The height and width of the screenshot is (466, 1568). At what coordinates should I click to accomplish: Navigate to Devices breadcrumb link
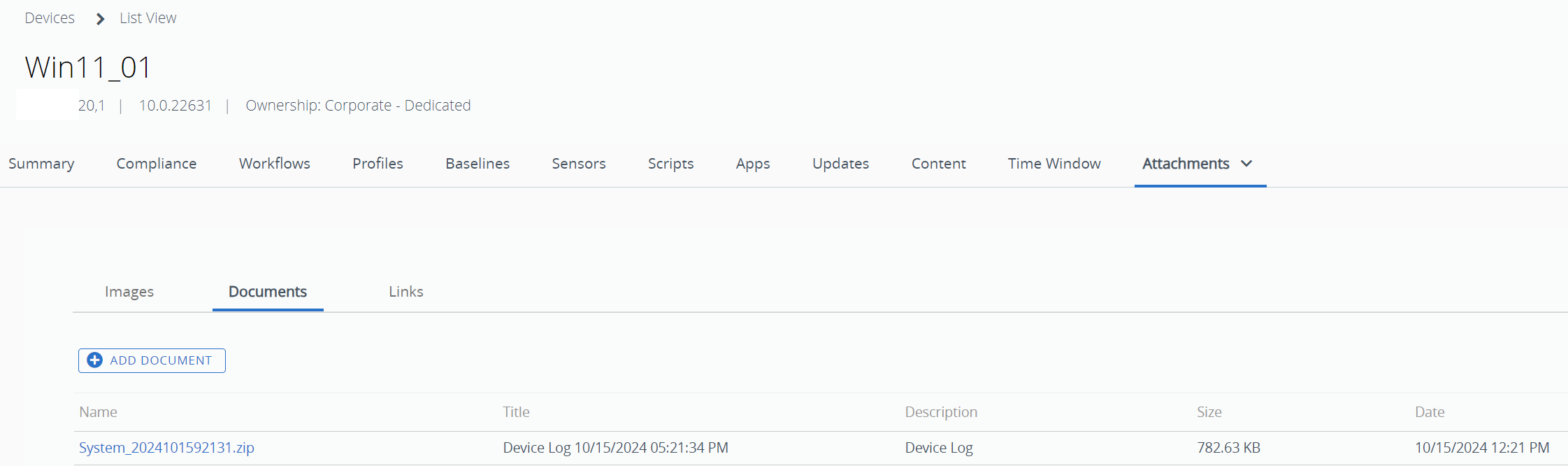(50, 18)
